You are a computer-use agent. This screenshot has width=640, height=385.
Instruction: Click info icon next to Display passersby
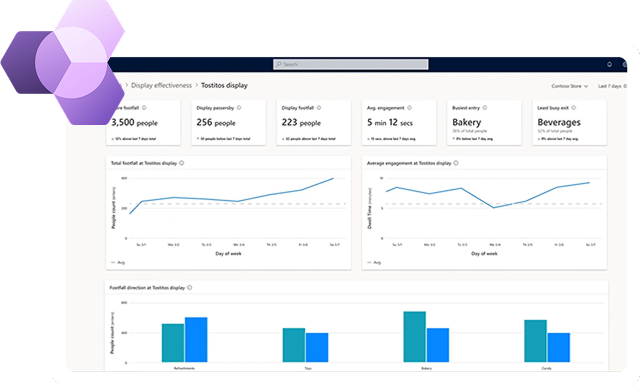point(239,108)
